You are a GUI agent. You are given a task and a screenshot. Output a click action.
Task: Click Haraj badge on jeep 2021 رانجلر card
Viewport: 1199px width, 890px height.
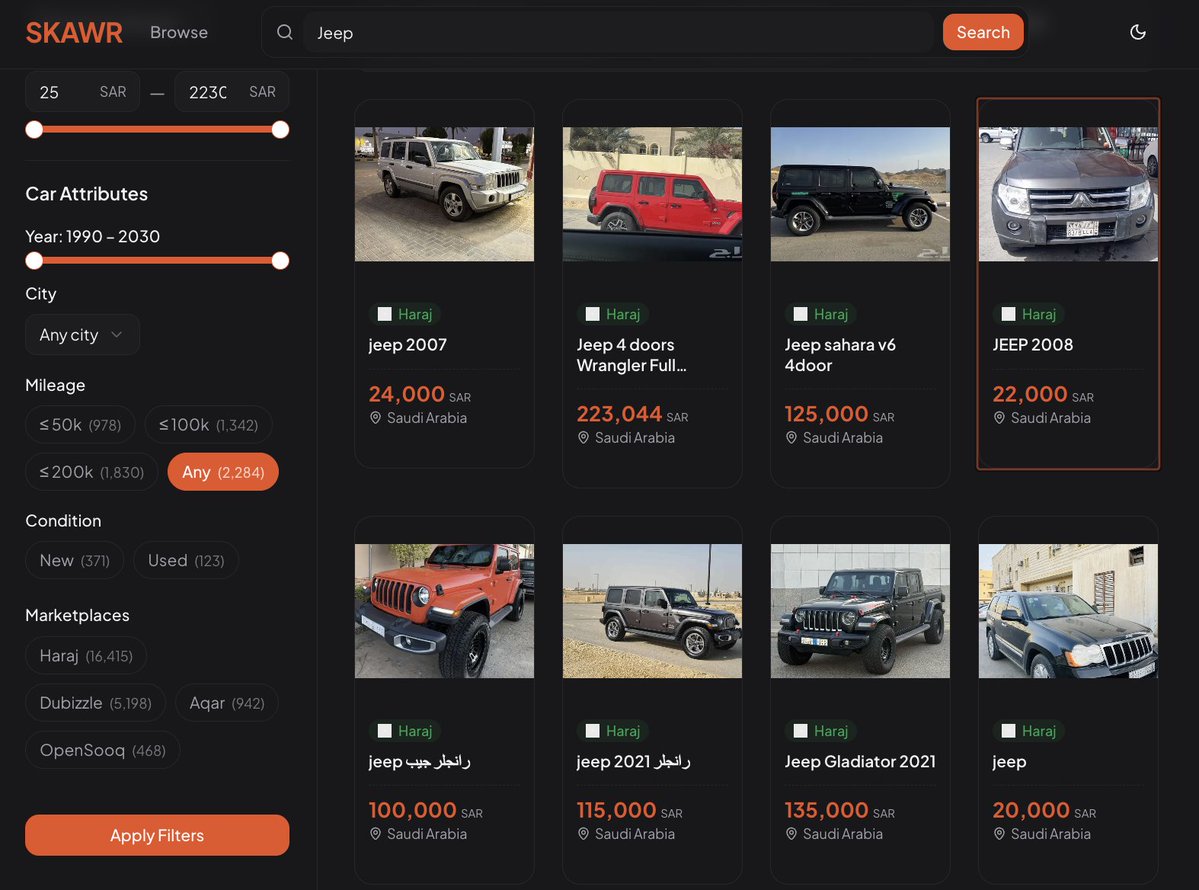pyautogui.click(x=612, y=731)
